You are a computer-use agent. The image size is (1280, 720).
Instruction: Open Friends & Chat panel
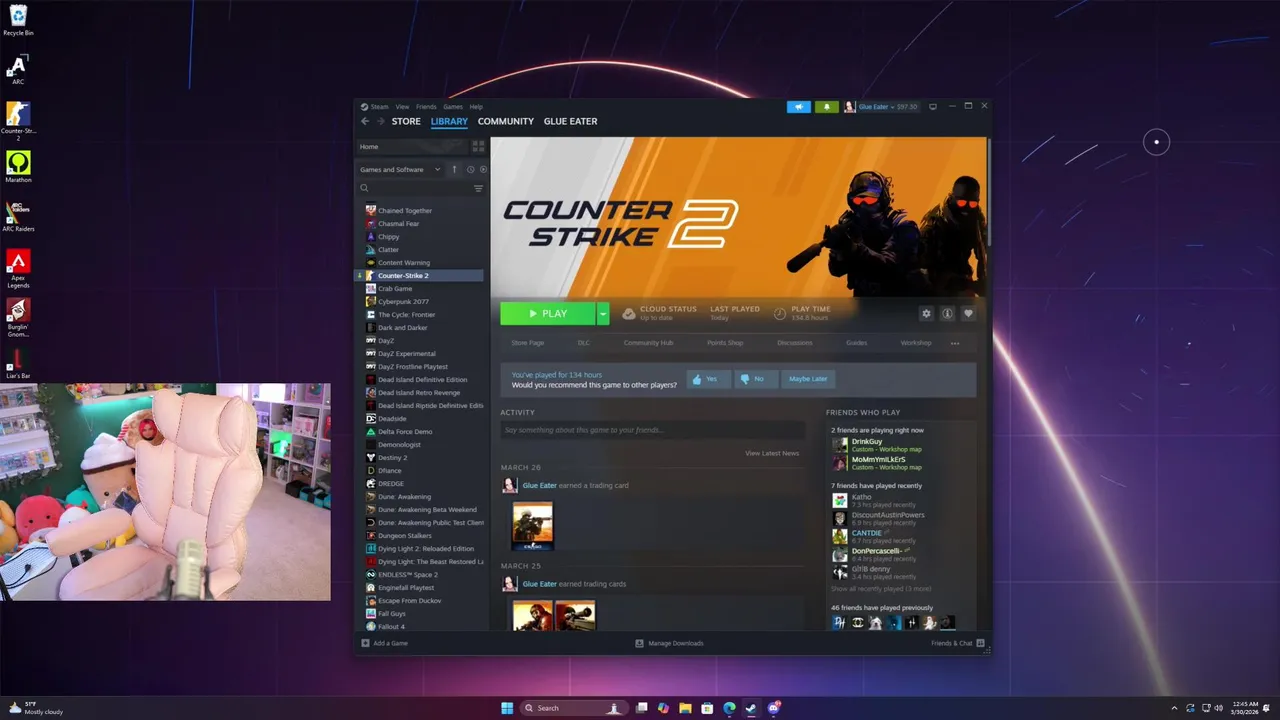click(957, 643)
